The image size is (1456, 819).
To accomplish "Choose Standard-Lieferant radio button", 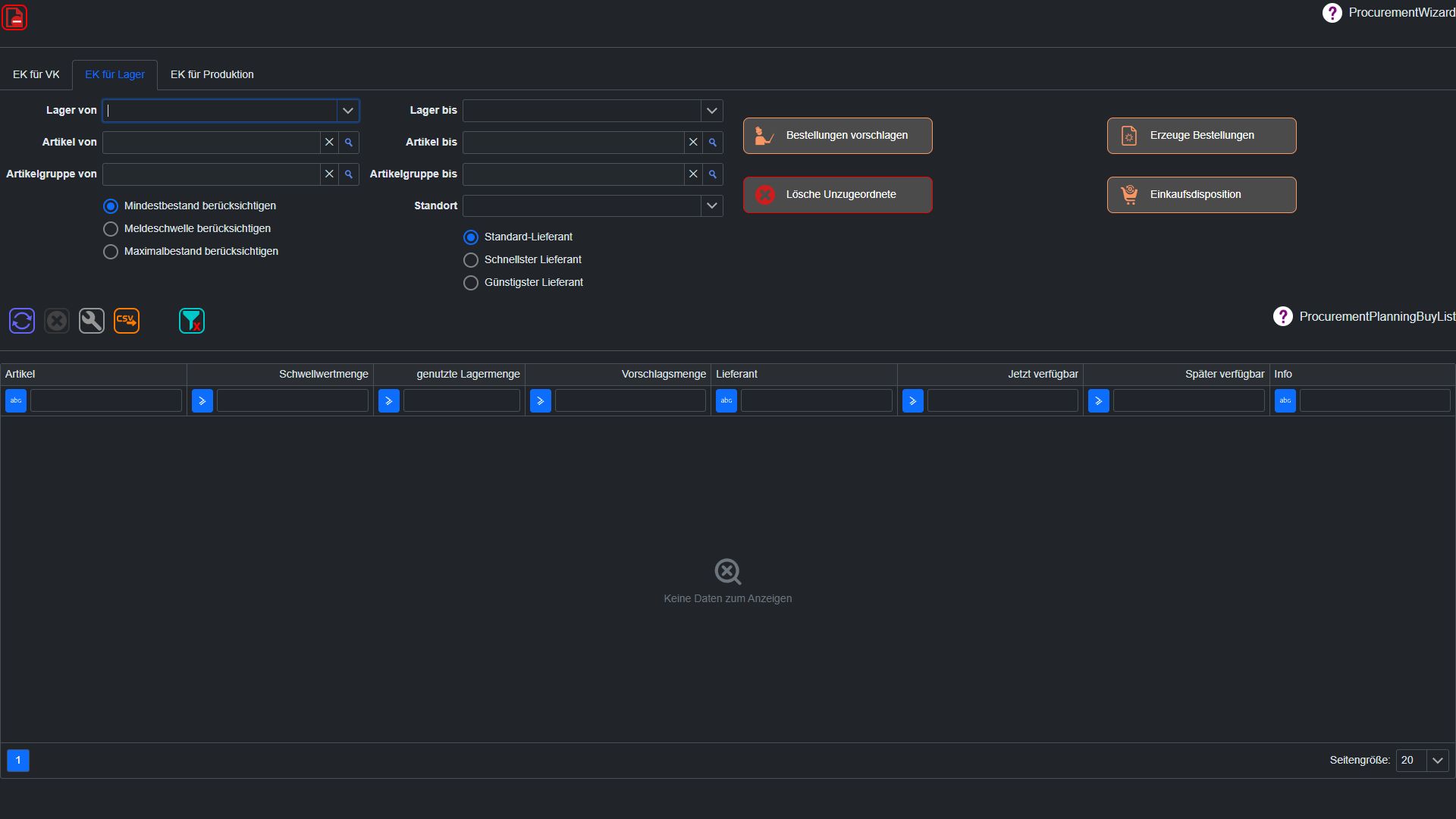I will click(471, 237).
